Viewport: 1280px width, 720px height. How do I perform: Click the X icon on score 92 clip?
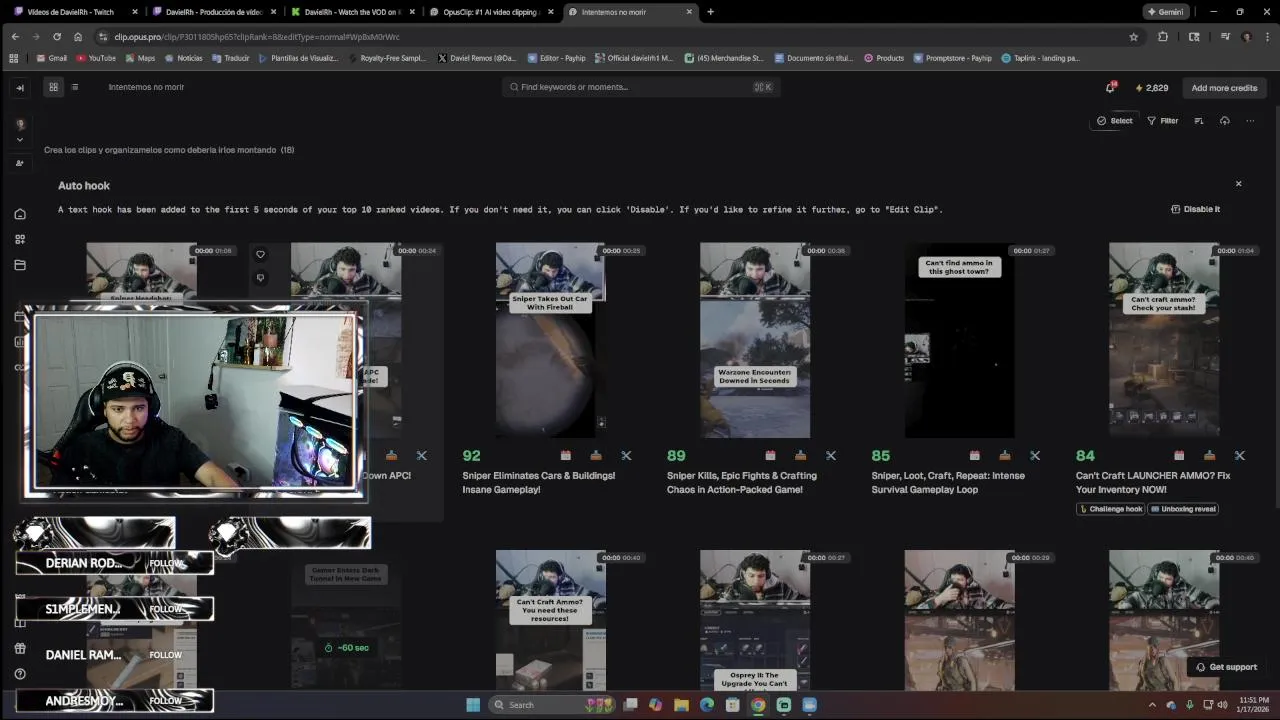(x=626, y=456)
